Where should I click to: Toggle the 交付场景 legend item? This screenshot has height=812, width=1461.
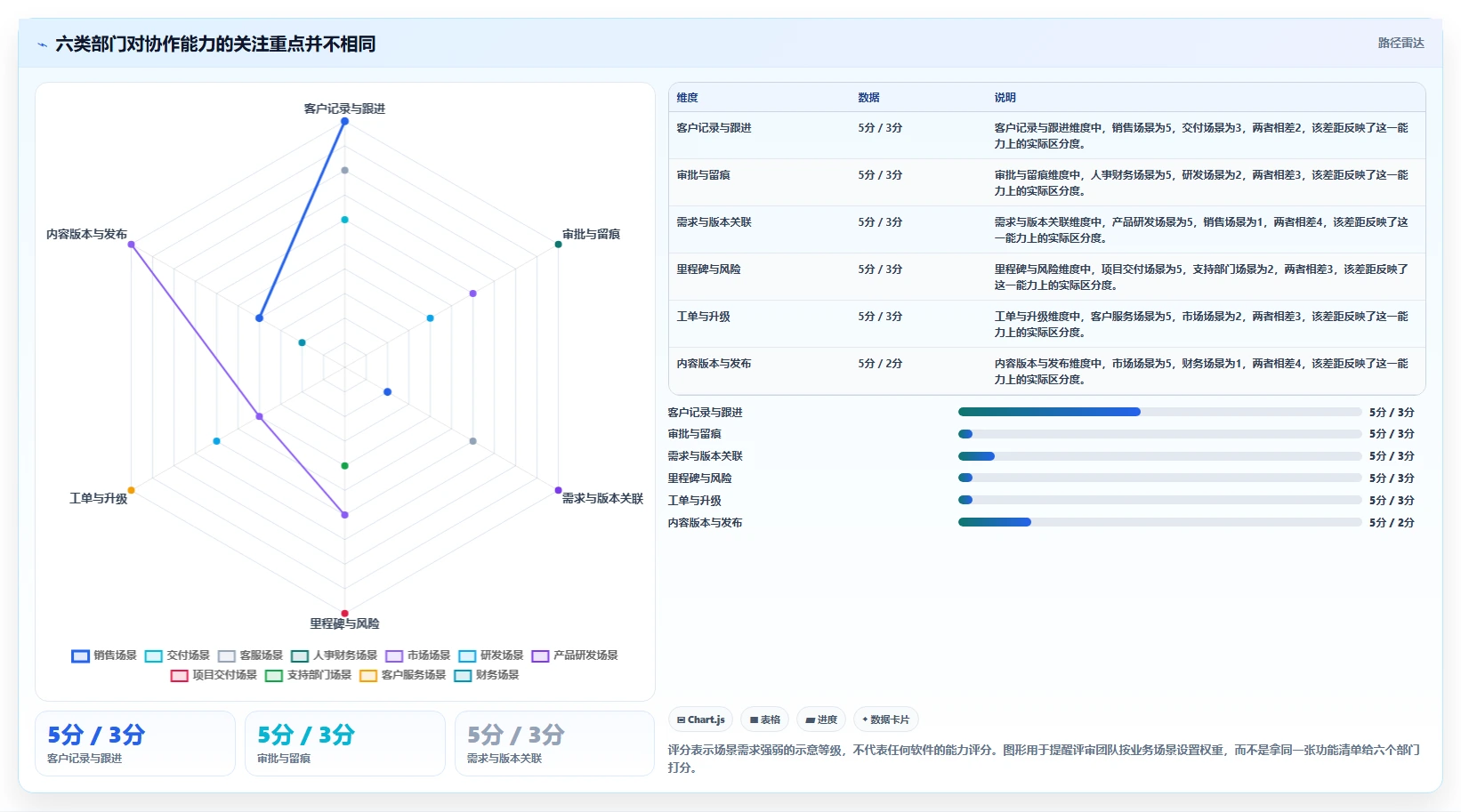(177, 655)
